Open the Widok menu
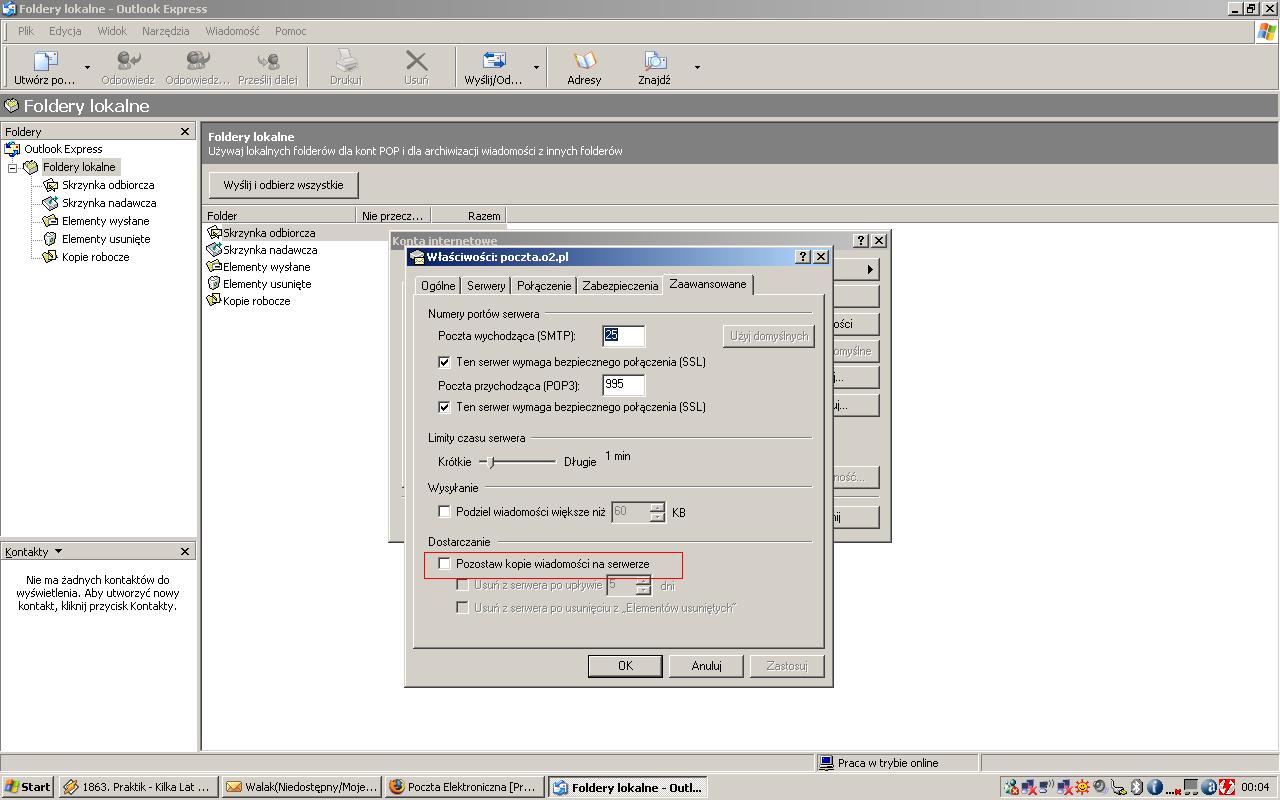The image size is (1280, 800). click(112, 31)
